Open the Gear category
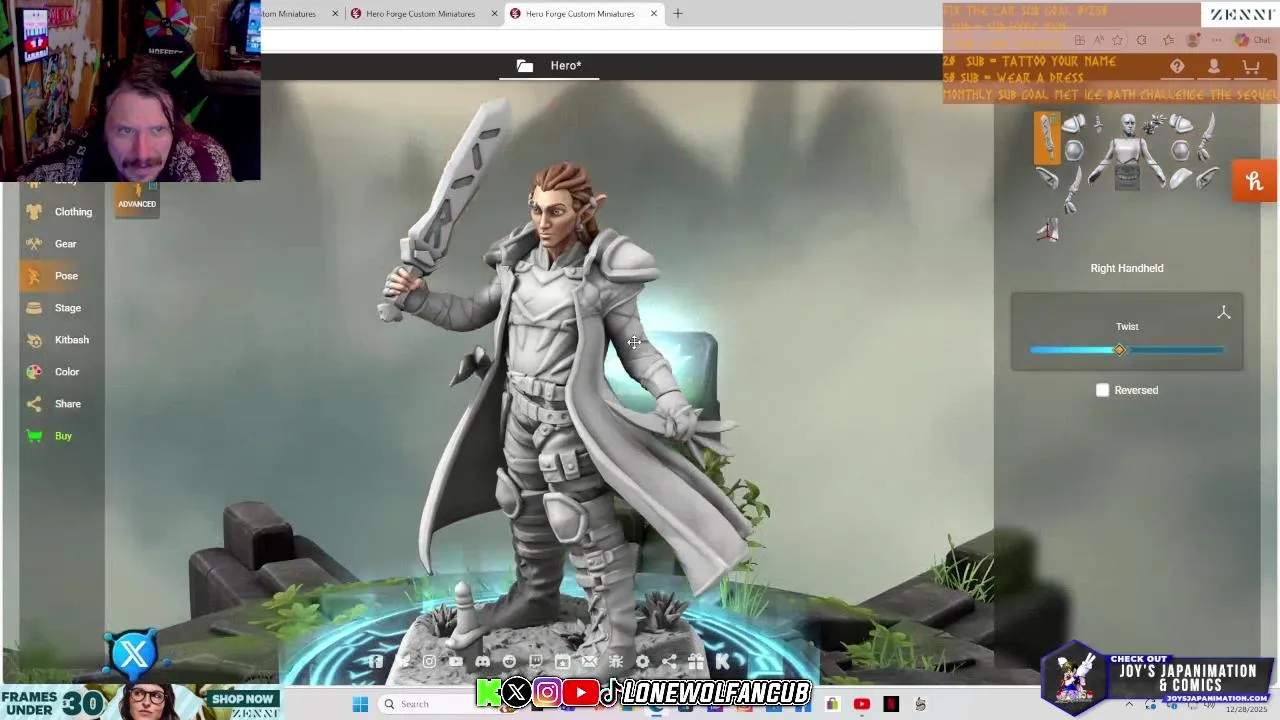Image resolution: width=1280 pixels, height=720 pixels. 59,244
